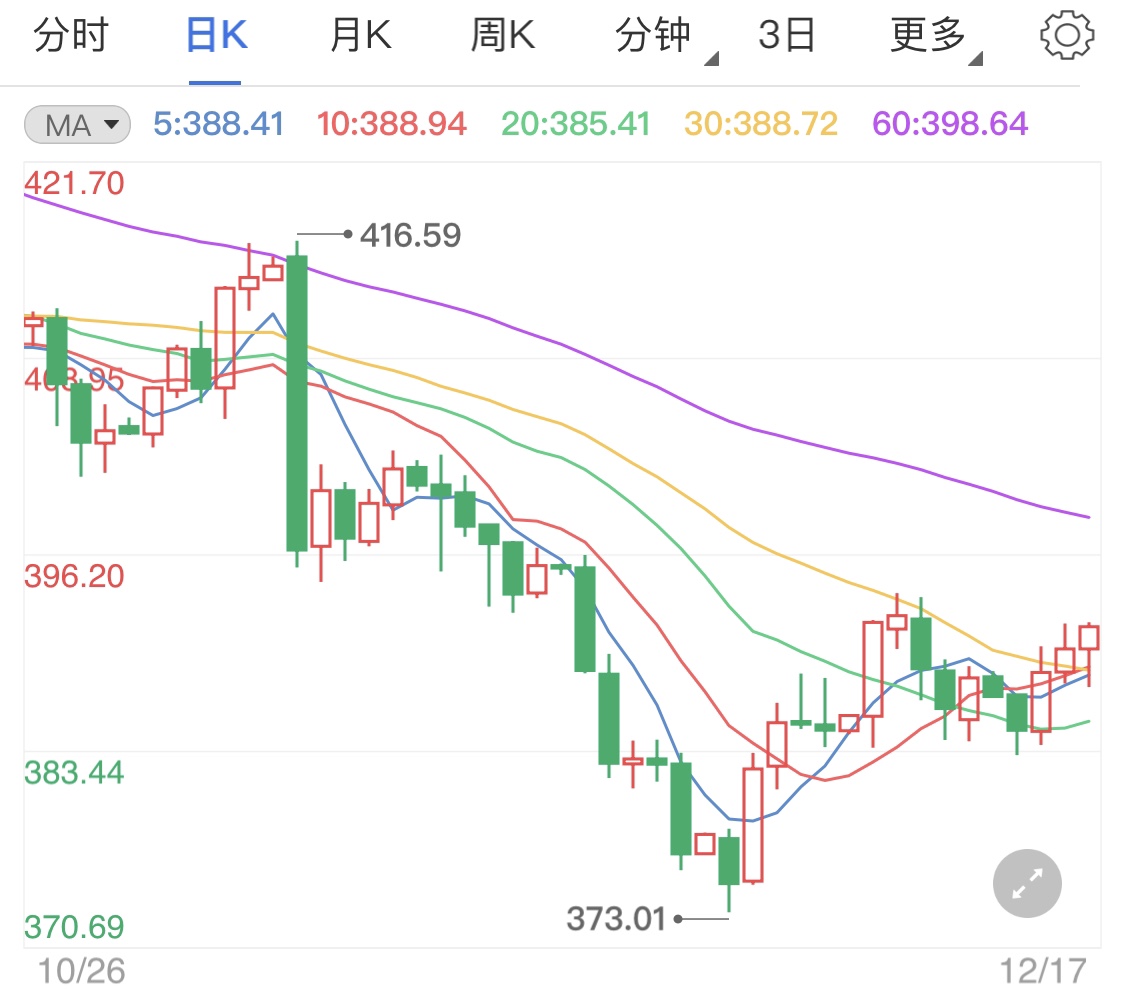This screenshot has width=1125, height=991.
Task: Open chart settings gear icon
Action: pos(1067,34)
